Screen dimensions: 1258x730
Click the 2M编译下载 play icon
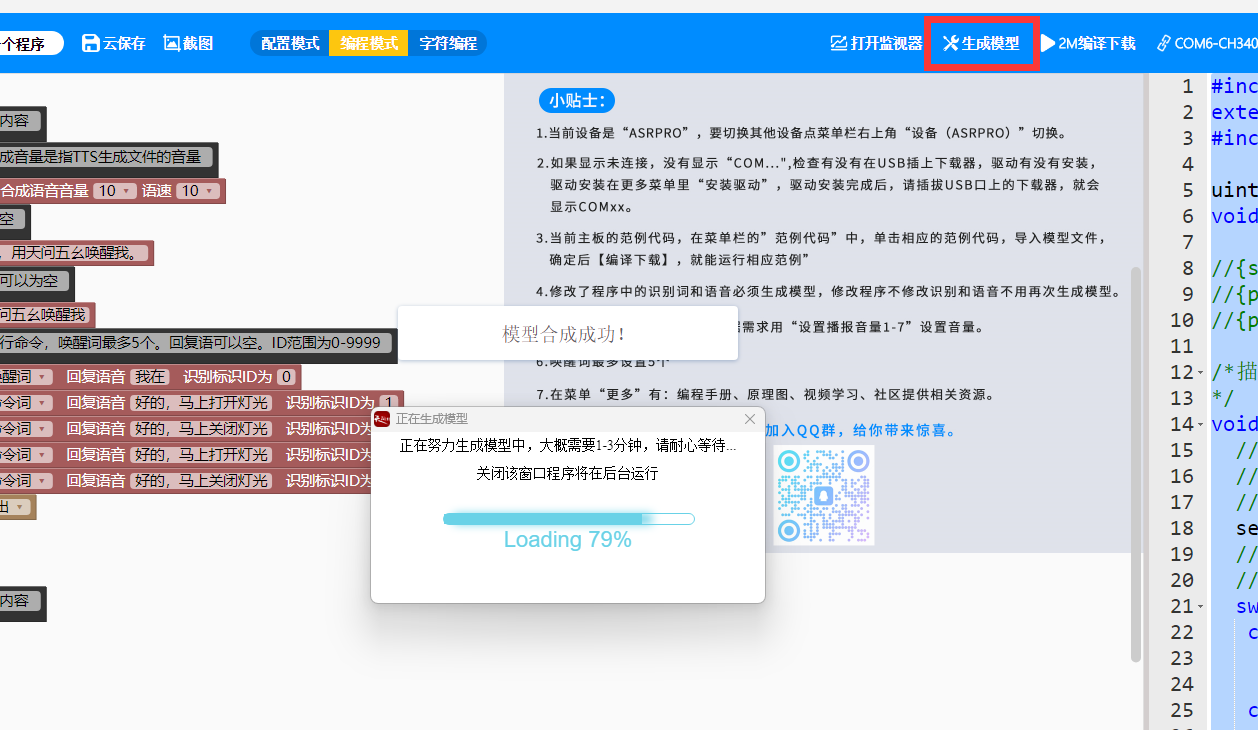[x=1048, y=43]
